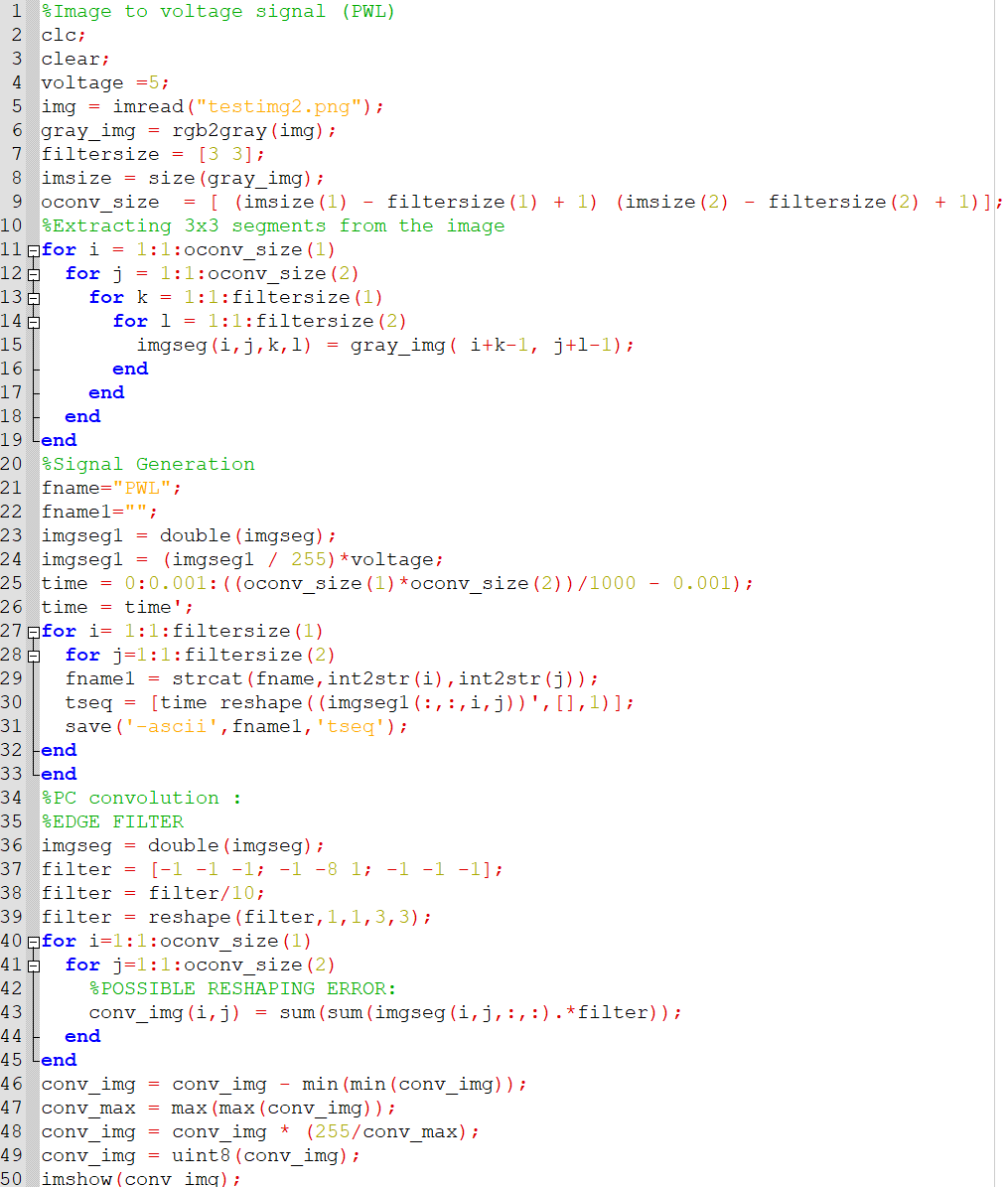Click line number 25 in the gutter
This screenshot has height=1187, width=1008.
coord(11,583)
